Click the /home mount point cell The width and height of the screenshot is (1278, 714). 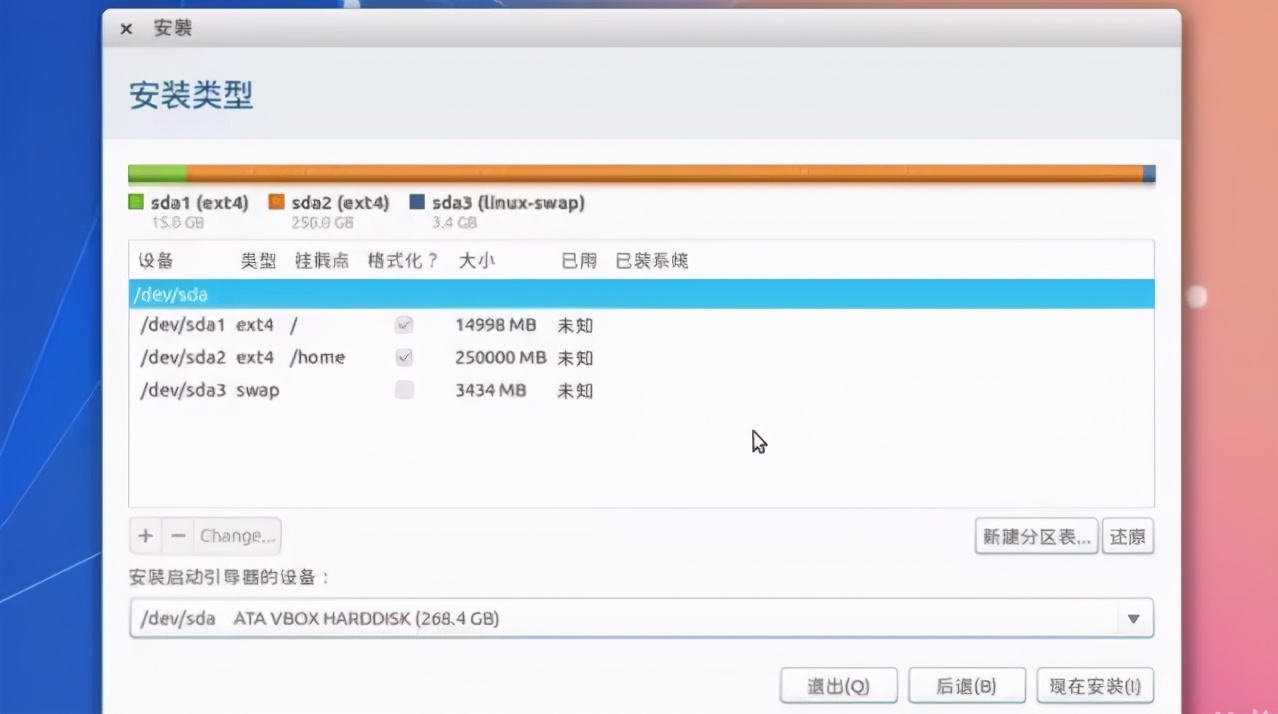pyautogui.click(x=317, y=357)
